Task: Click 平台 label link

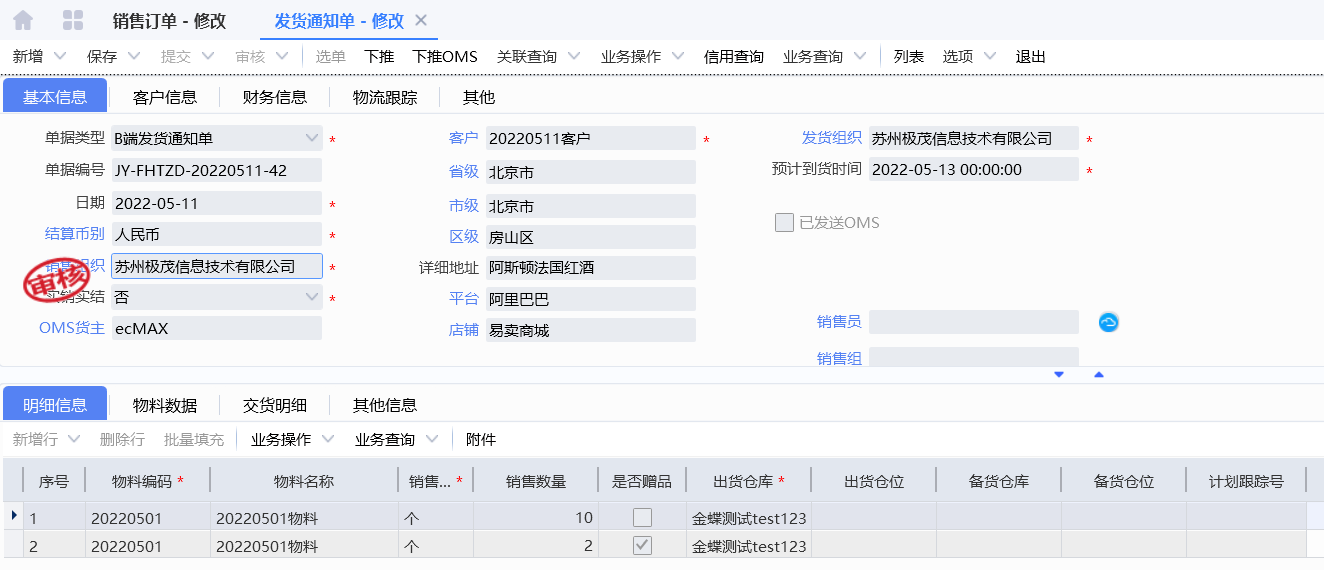Action: click(464, 299)
